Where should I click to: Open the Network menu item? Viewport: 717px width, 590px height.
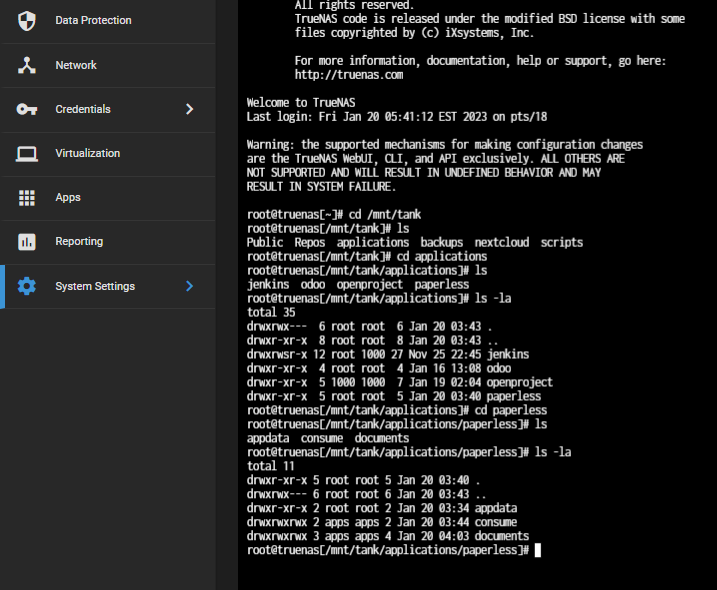point(109,65)
